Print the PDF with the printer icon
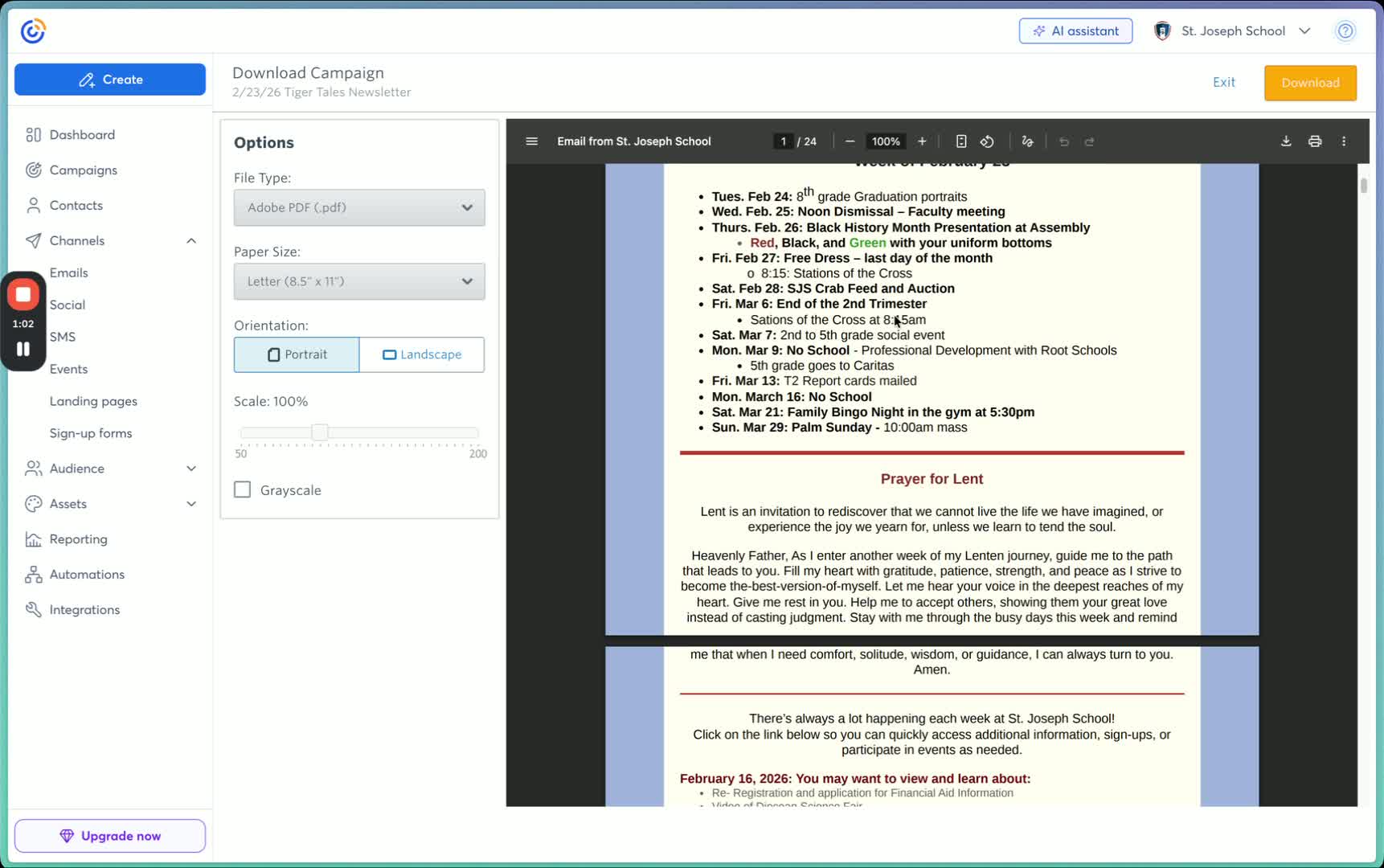The image size is (1384, 868). (1315, 141)
